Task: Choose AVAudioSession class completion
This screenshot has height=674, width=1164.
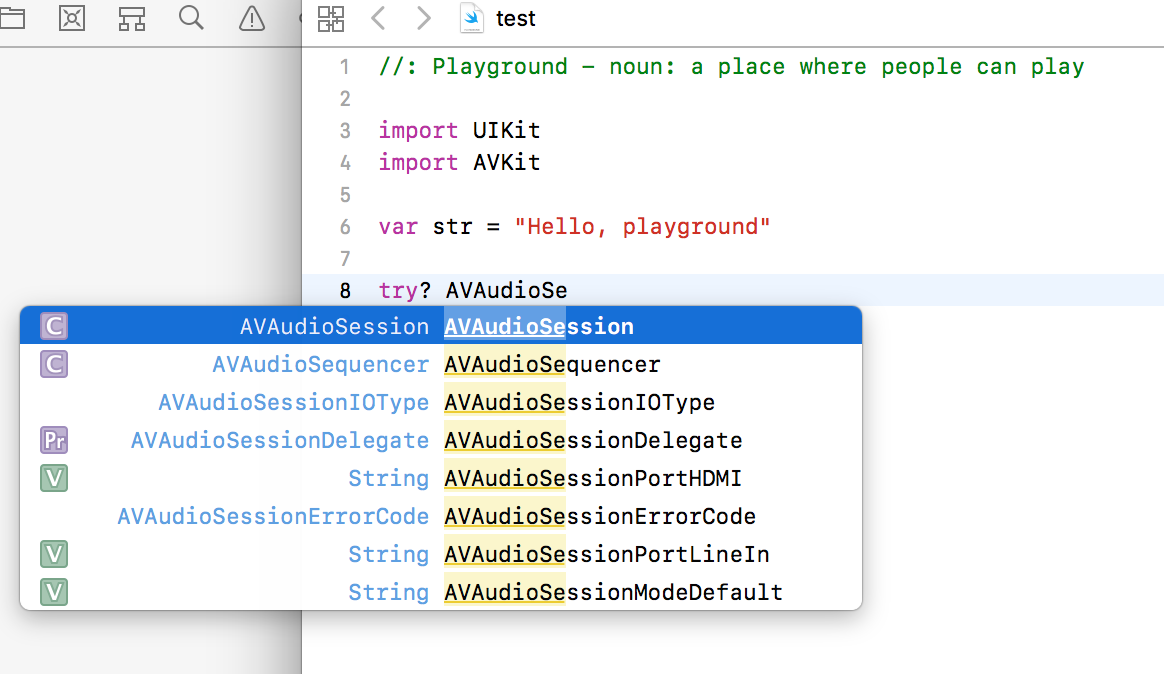Action: click(441, 326)
